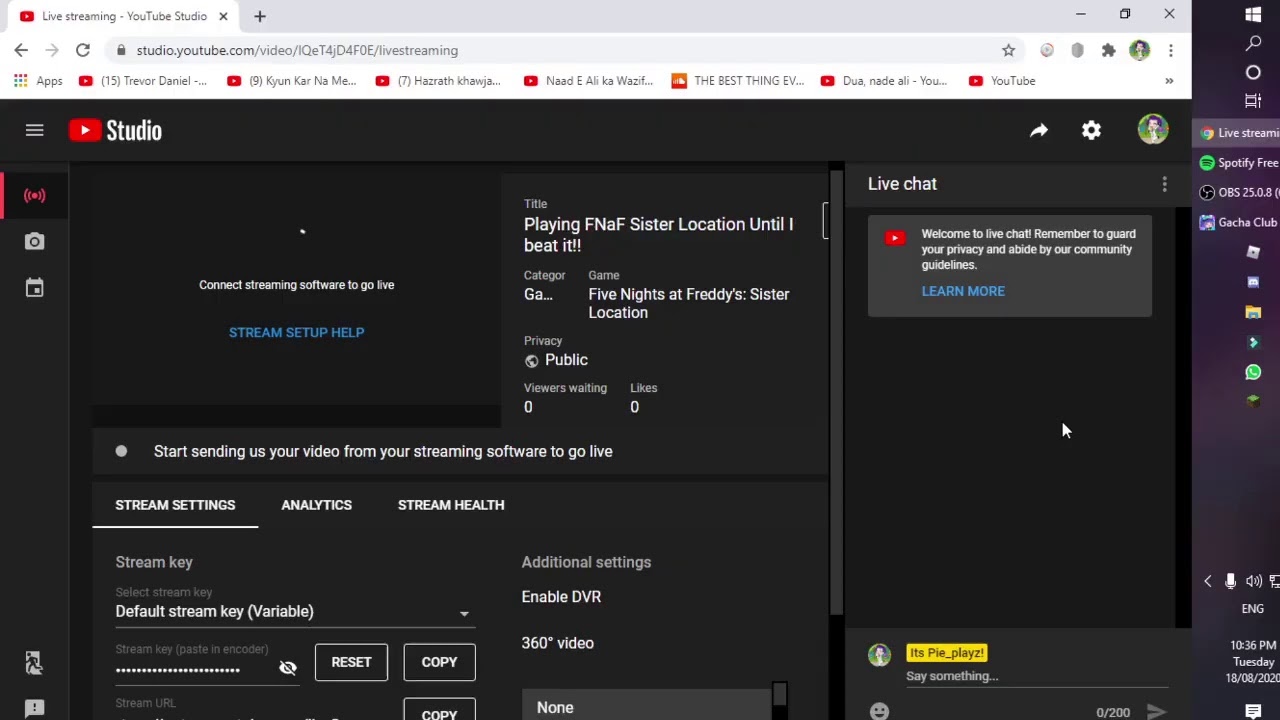Open the STREAM SETUP HELP link

(296, 332)
